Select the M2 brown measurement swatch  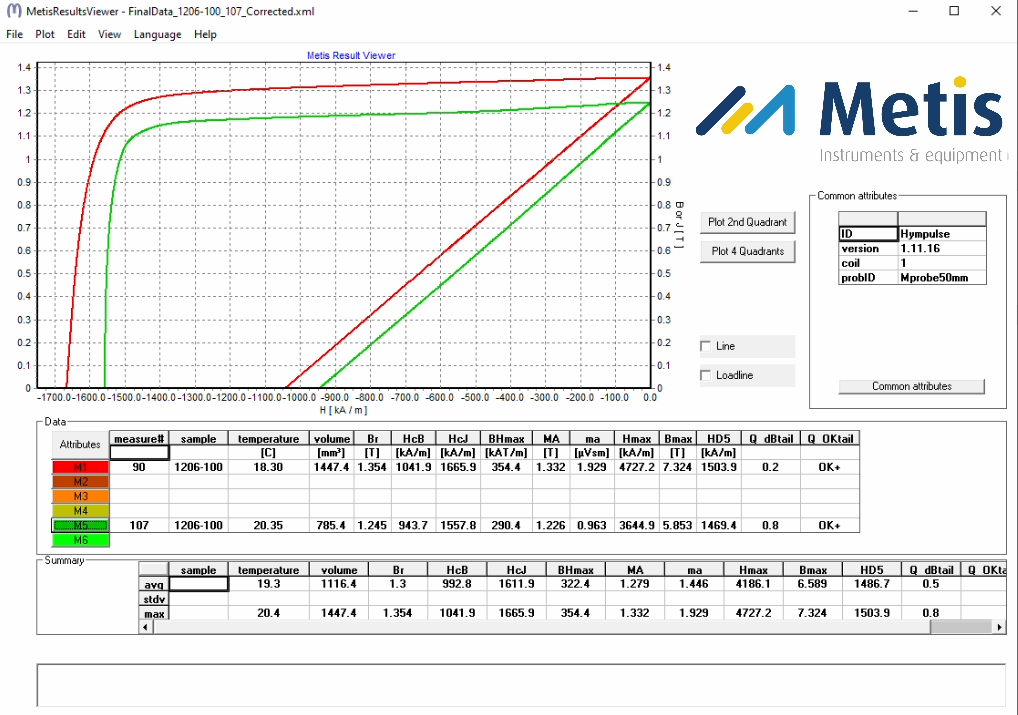pyautogui.click(x=80, y=481)
